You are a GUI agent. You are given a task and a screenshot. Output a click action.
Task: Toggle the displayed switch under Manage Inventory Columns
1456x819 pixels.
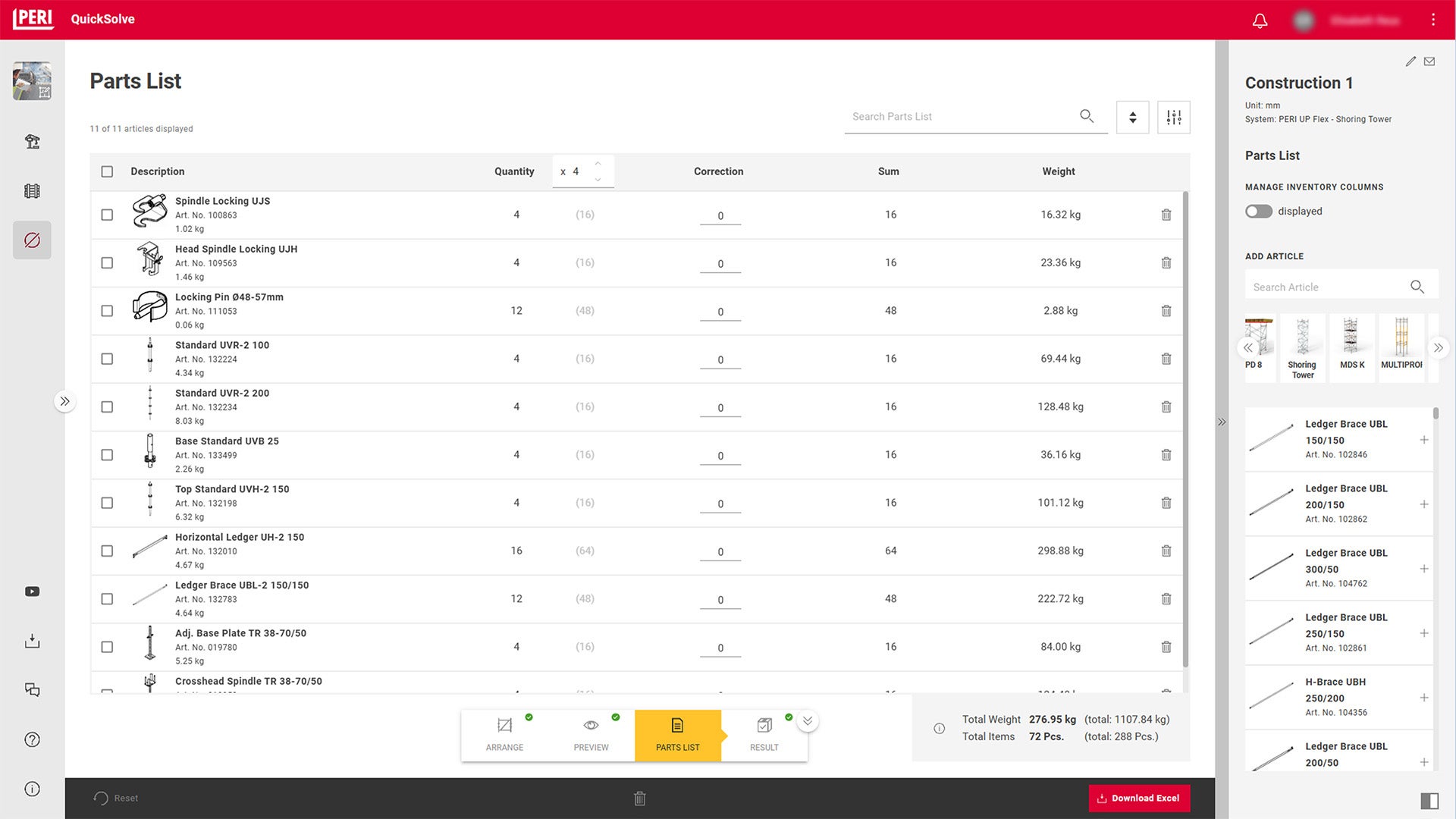pyautogui.click(x=1259, y=211)
